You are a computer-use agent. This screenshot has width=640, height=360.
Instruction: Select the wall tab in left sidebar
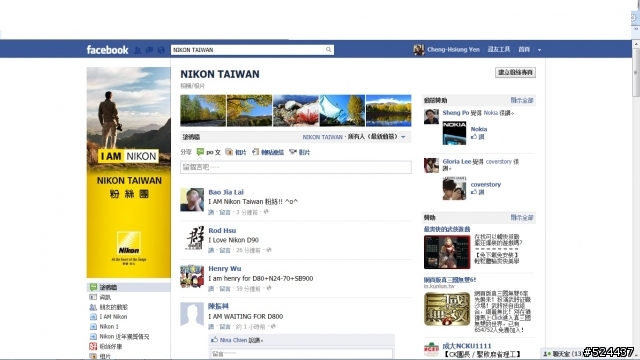point(129,287)
